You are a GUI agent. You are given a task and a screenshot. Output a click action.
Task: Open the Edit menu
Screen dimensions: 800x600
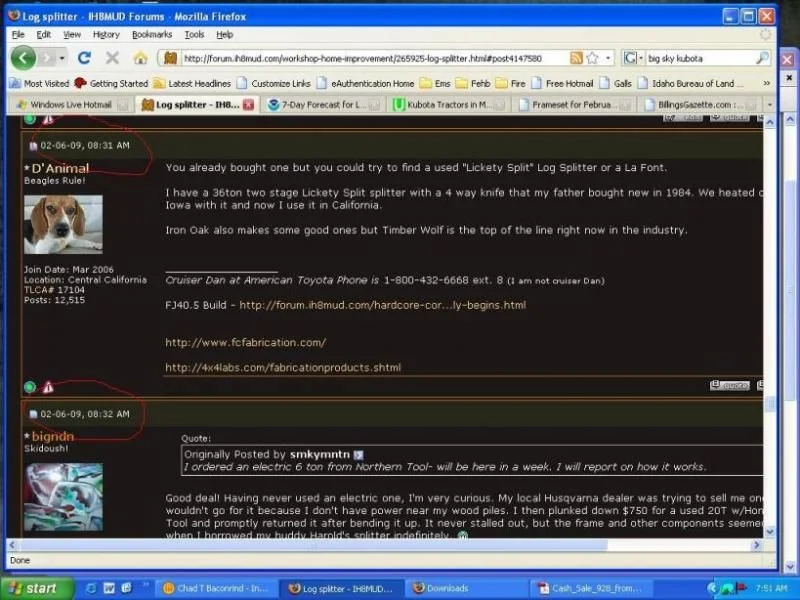pyautogui.click(x=43, y=34)
